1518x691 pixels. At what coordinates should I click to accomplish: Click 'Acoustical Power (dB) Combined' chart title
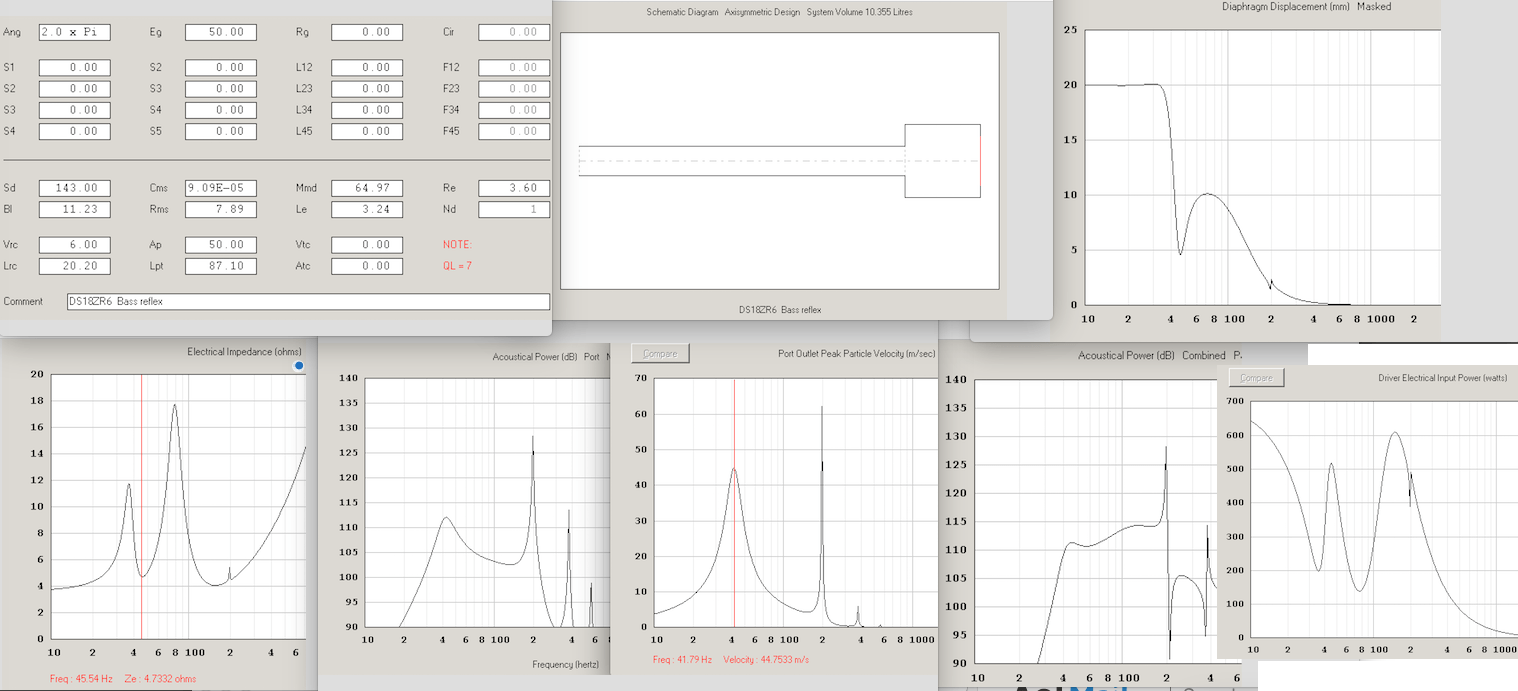coord(1152,356)
